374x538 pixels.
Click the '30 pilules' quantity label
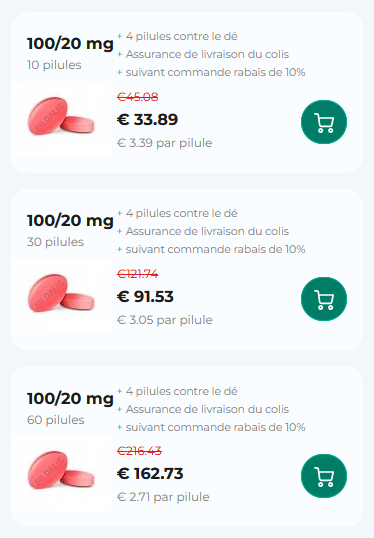tap(55, 242)
